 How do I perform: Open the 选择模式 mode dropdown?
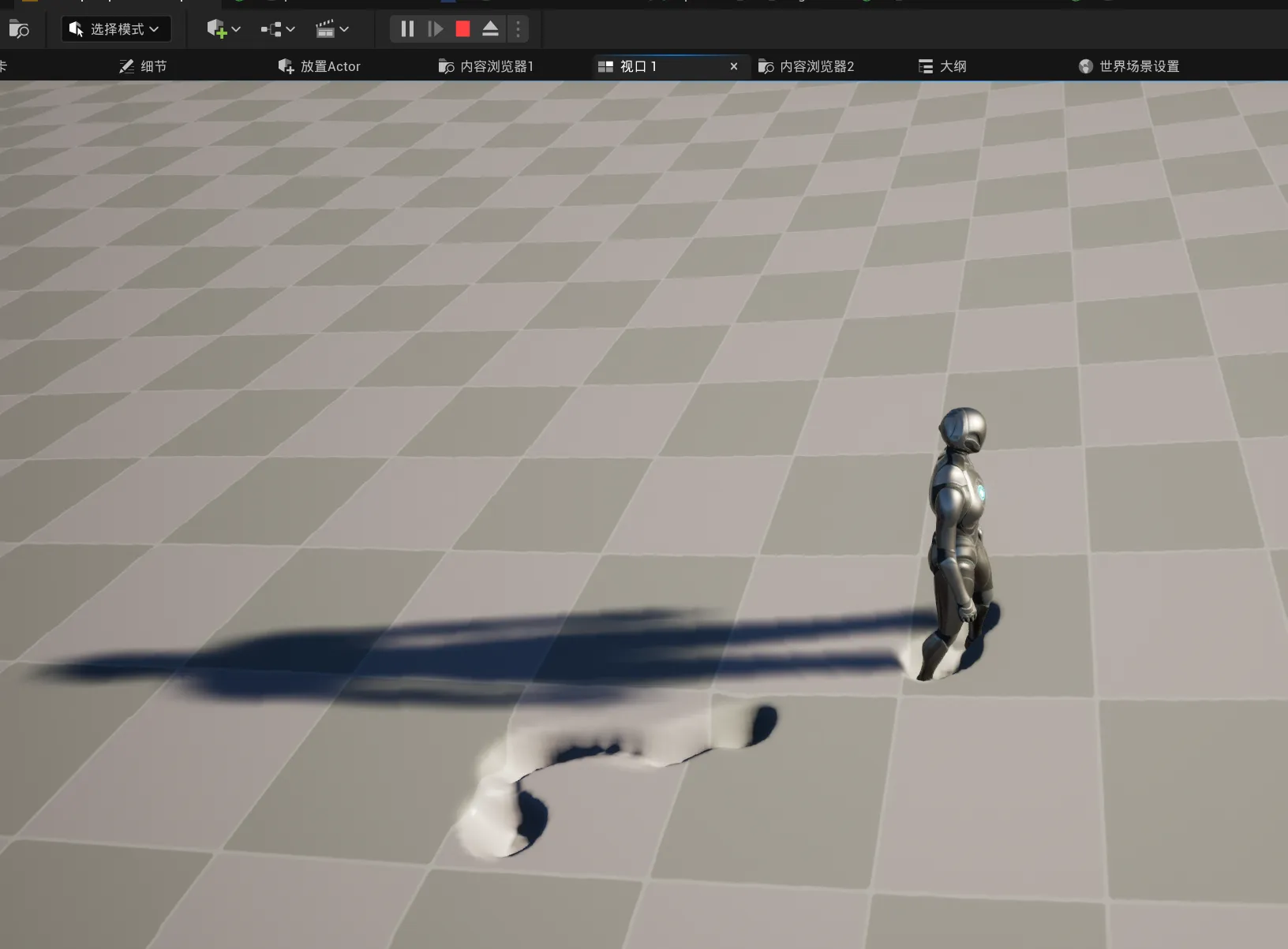click(116, 29)
